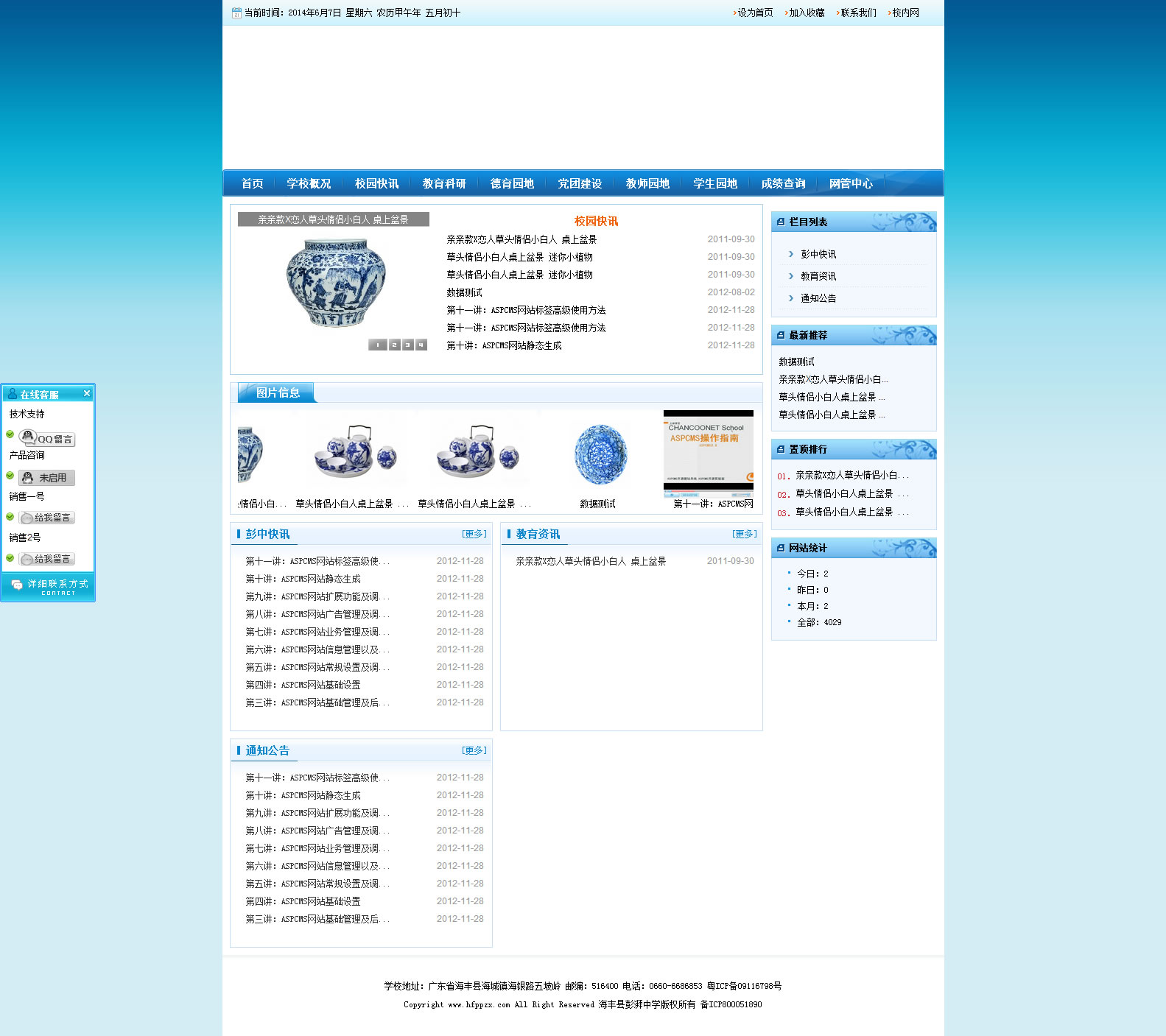The image size is (1166, 1036).
Task: Expand 更多 in 通知公告 section
Action: click(474, 750)
